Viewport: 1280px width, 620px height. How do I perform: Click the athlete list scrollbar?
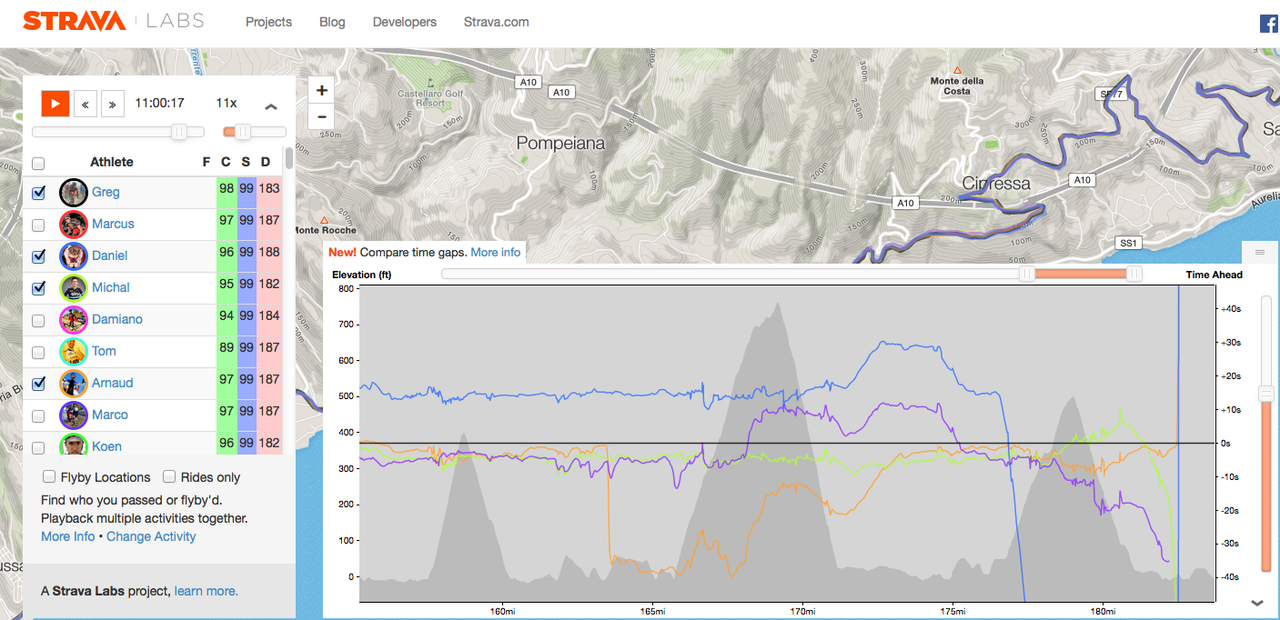click(289, 158)
